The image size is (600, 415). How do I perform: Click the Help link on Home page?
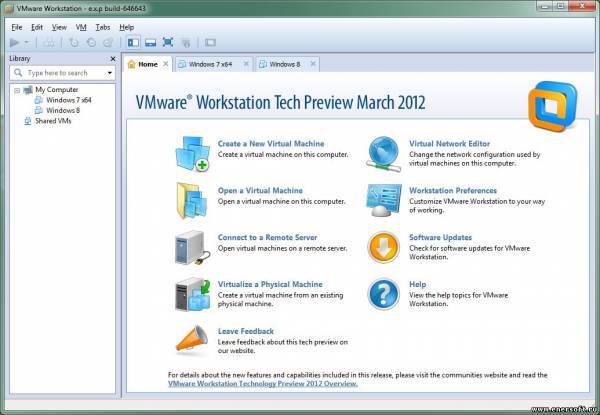pyautogui.click(x=417, y=285)
